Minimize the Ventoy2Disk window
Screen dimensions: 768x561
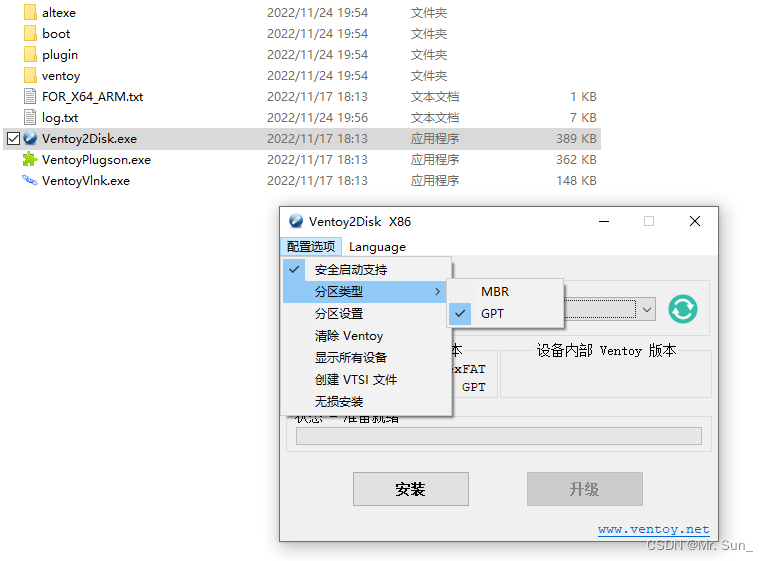604,221
